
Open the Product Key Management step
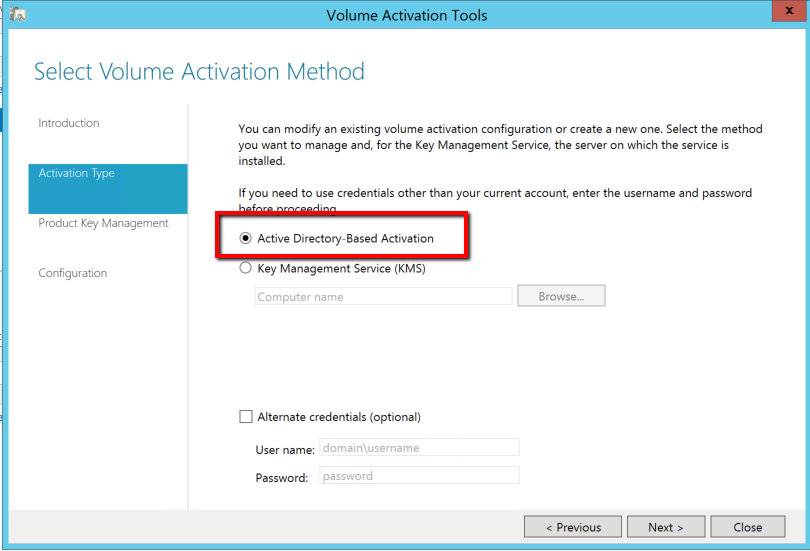(x=103, y=223)
